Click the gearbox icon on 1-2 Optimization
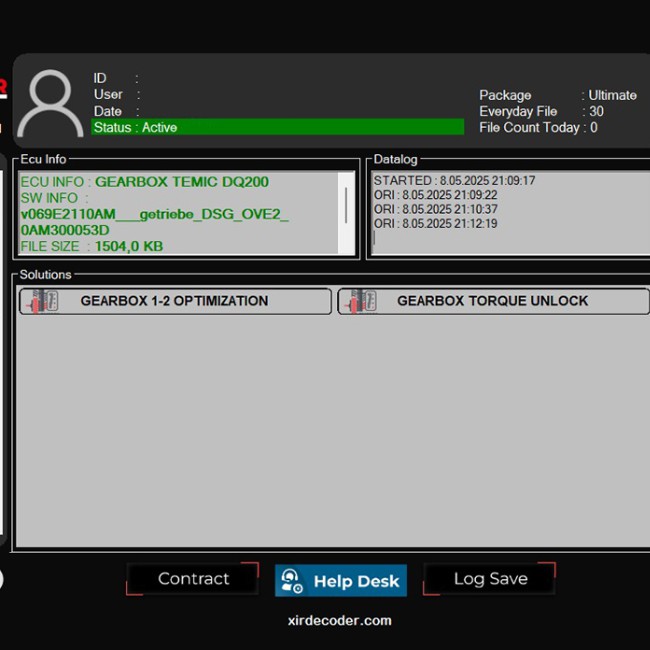 pos(43,301)
